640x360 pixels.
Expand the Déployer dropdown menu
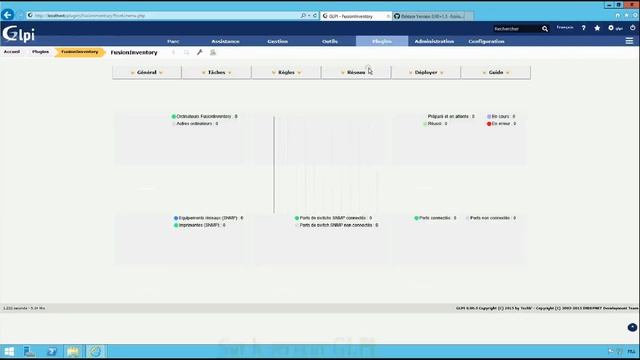426,72
